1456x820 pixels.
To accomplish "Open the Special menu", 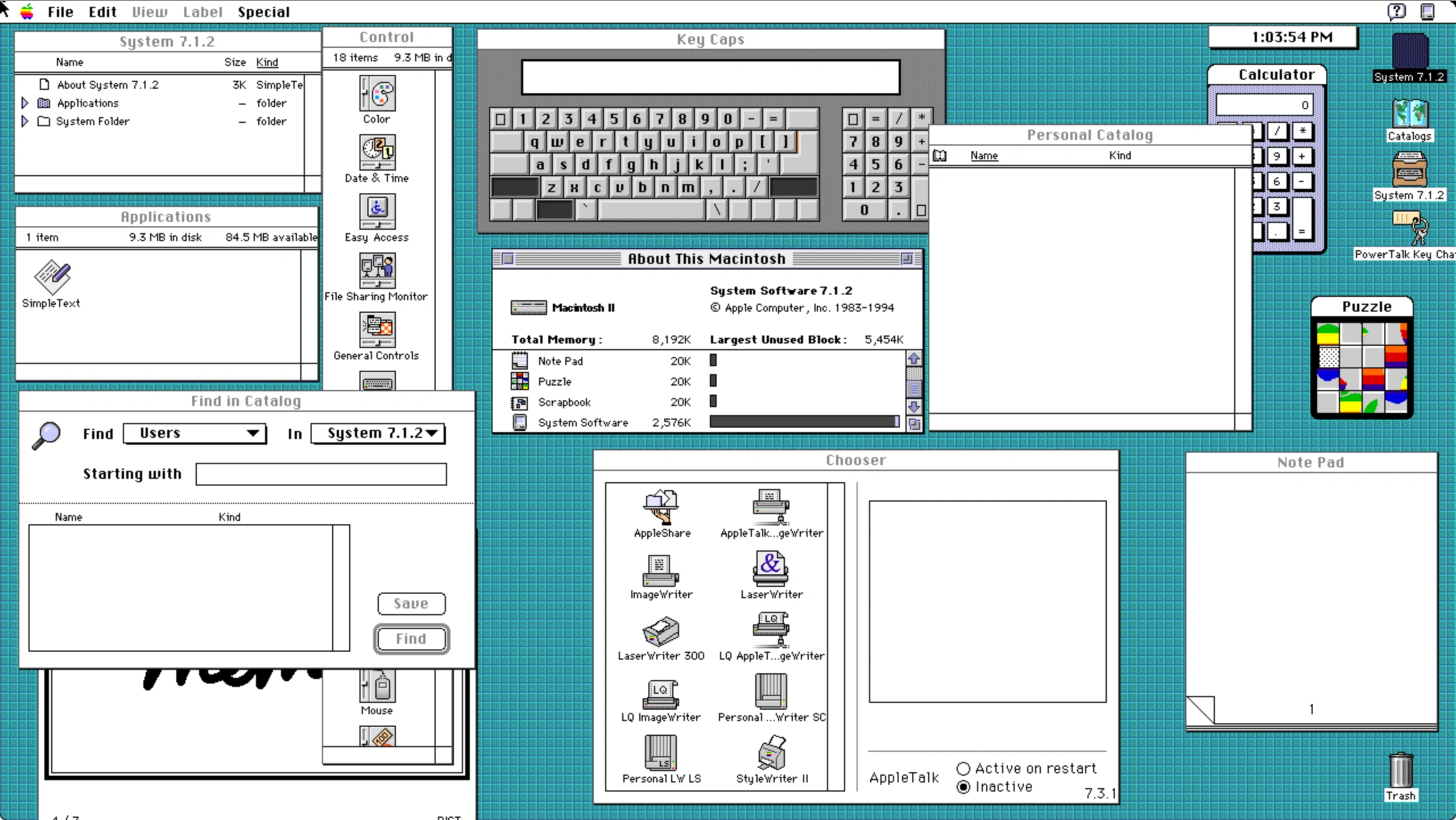I will 264,12.
